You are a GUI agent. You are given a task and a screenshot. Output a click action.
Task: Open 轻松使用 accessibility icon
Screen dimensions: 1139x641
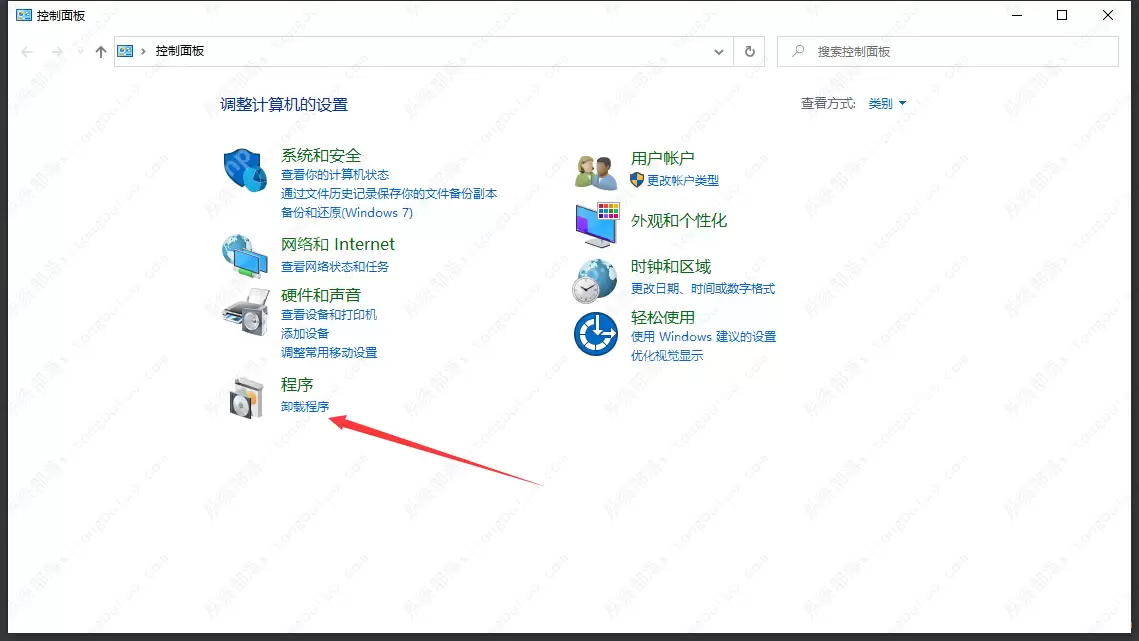point(596,336)
